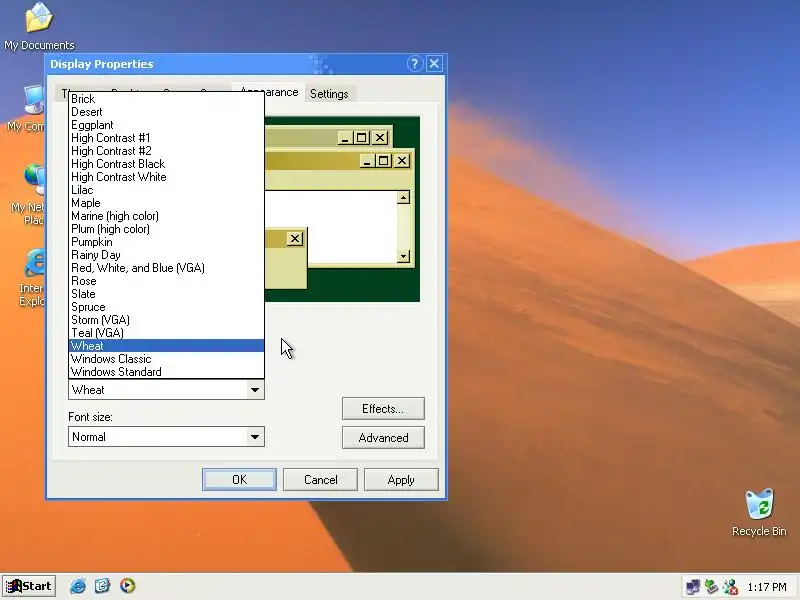Choose High Contrast White scheme
The height and width of the screenshot is (600, 800).
pyautogui.click(x=166, y=177)
